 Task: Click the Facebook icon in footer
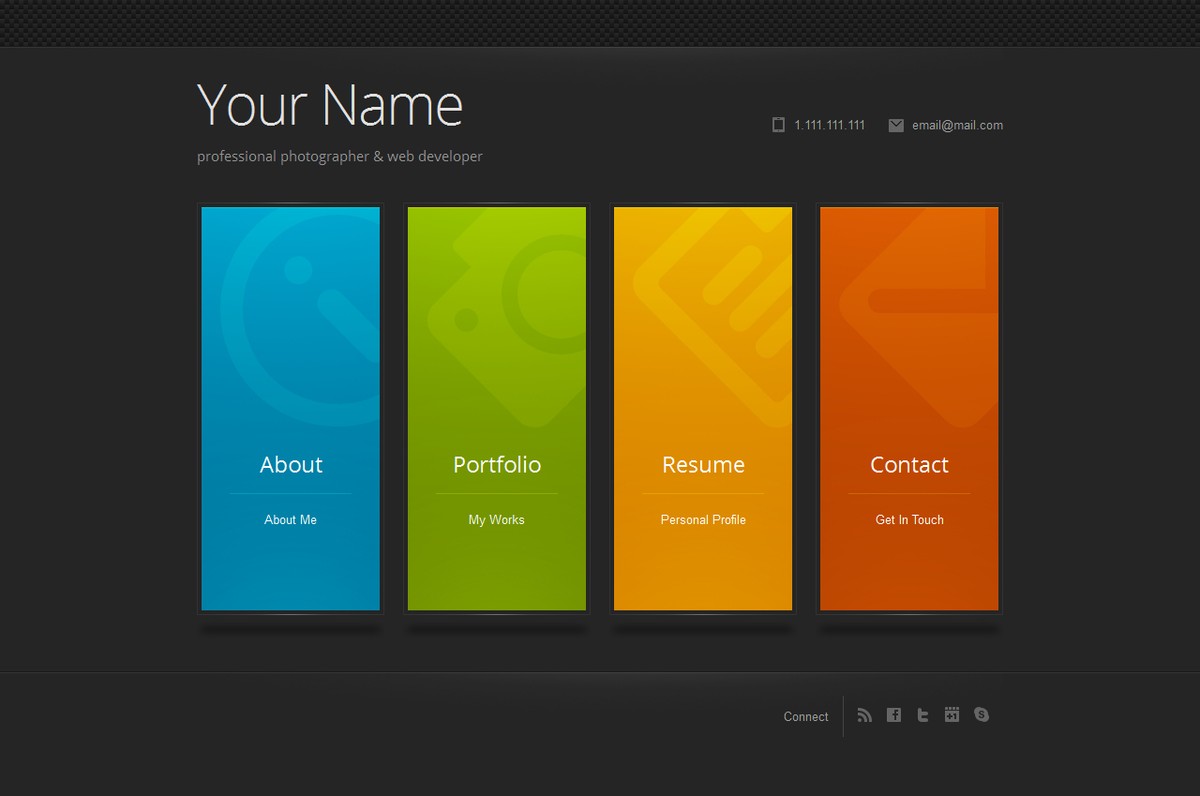point(894,715)
